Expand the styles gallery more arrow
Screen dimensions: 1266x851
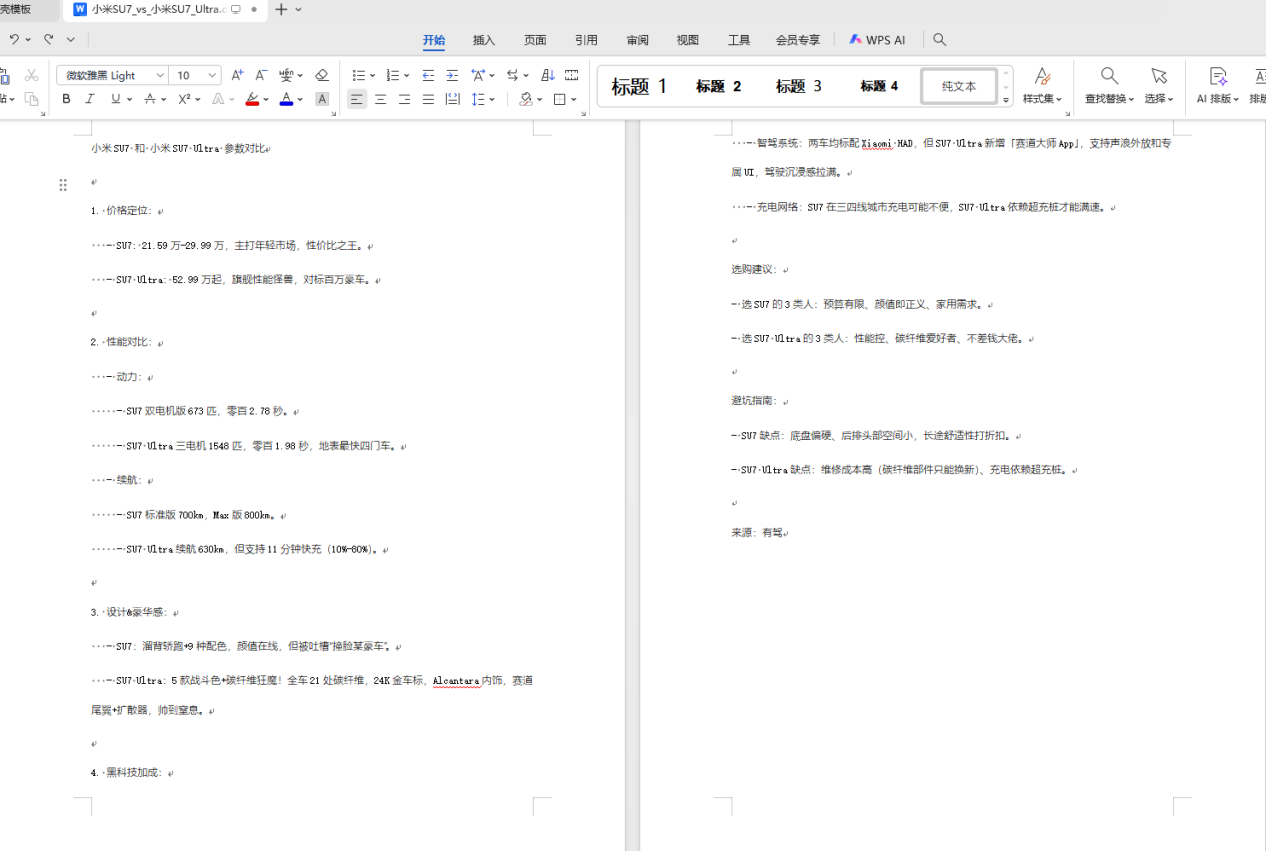(1006, 100)
